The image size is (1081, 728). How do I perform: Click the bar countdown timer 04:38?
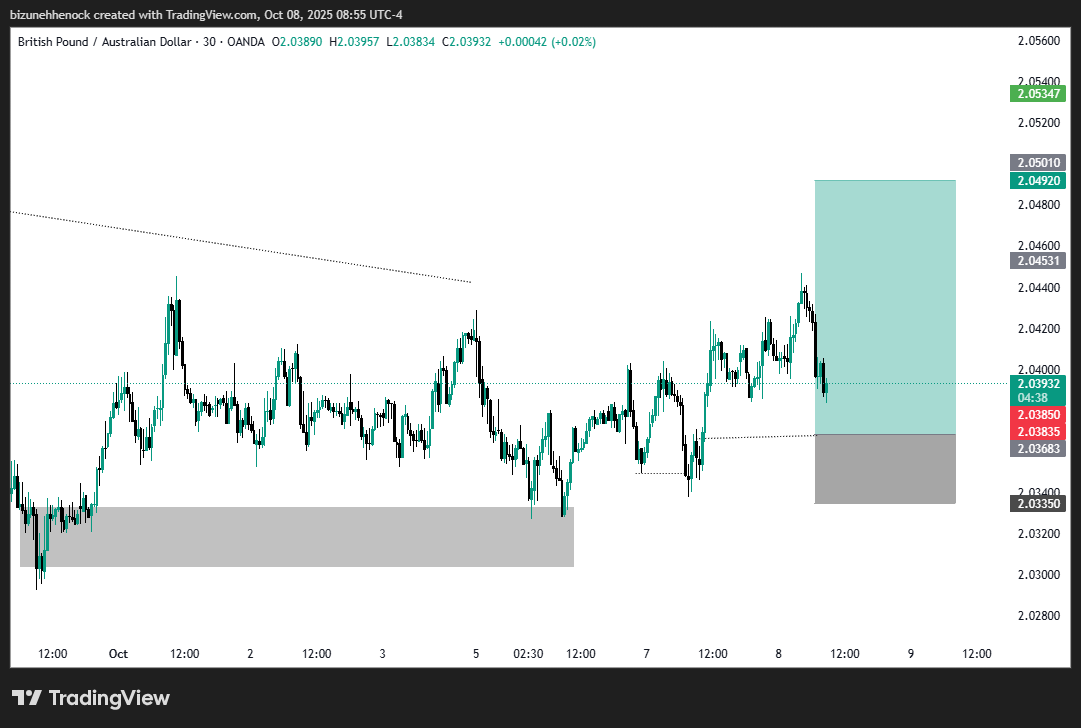[x=1040, y=397]
